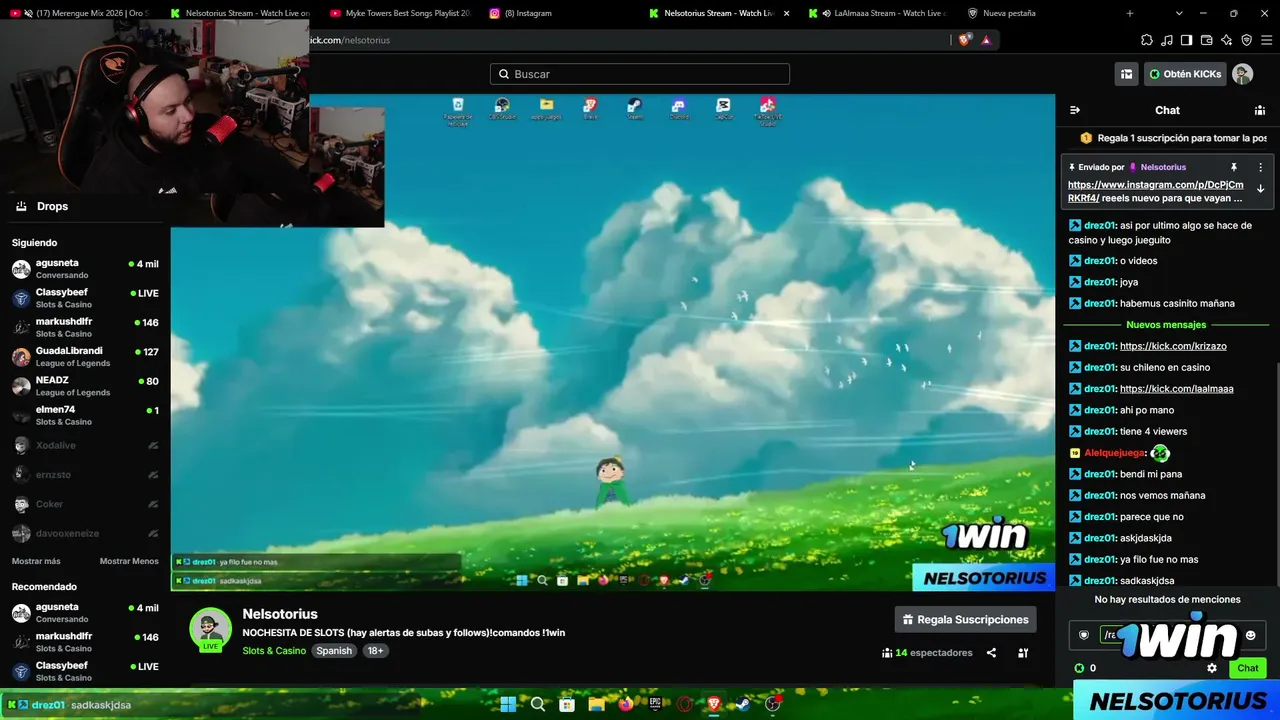Open the Kick shop store icon button
This screenshot has height=720, width=1280.
point(1127,74)
